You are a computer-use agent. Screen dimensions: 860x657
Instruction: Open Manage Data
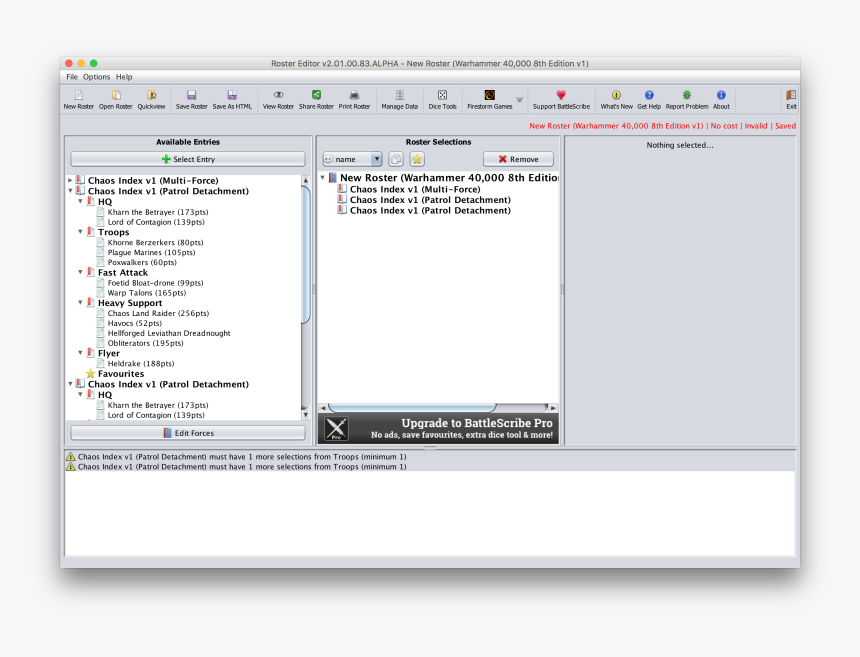pyautogui.click(x=399, y=99)
